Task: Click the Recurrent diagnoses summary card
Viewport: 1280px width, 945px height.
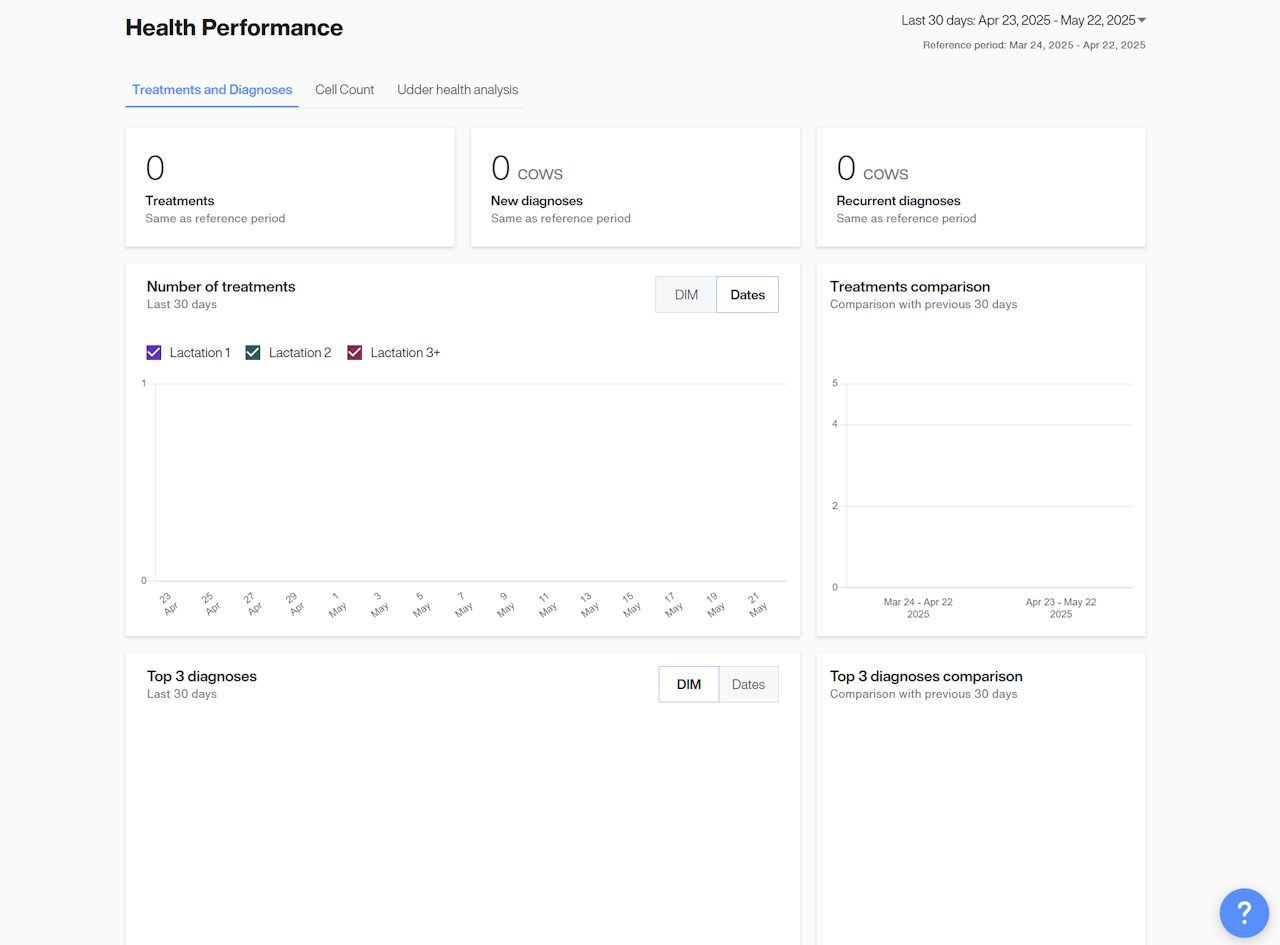Action: coord(980,187)
